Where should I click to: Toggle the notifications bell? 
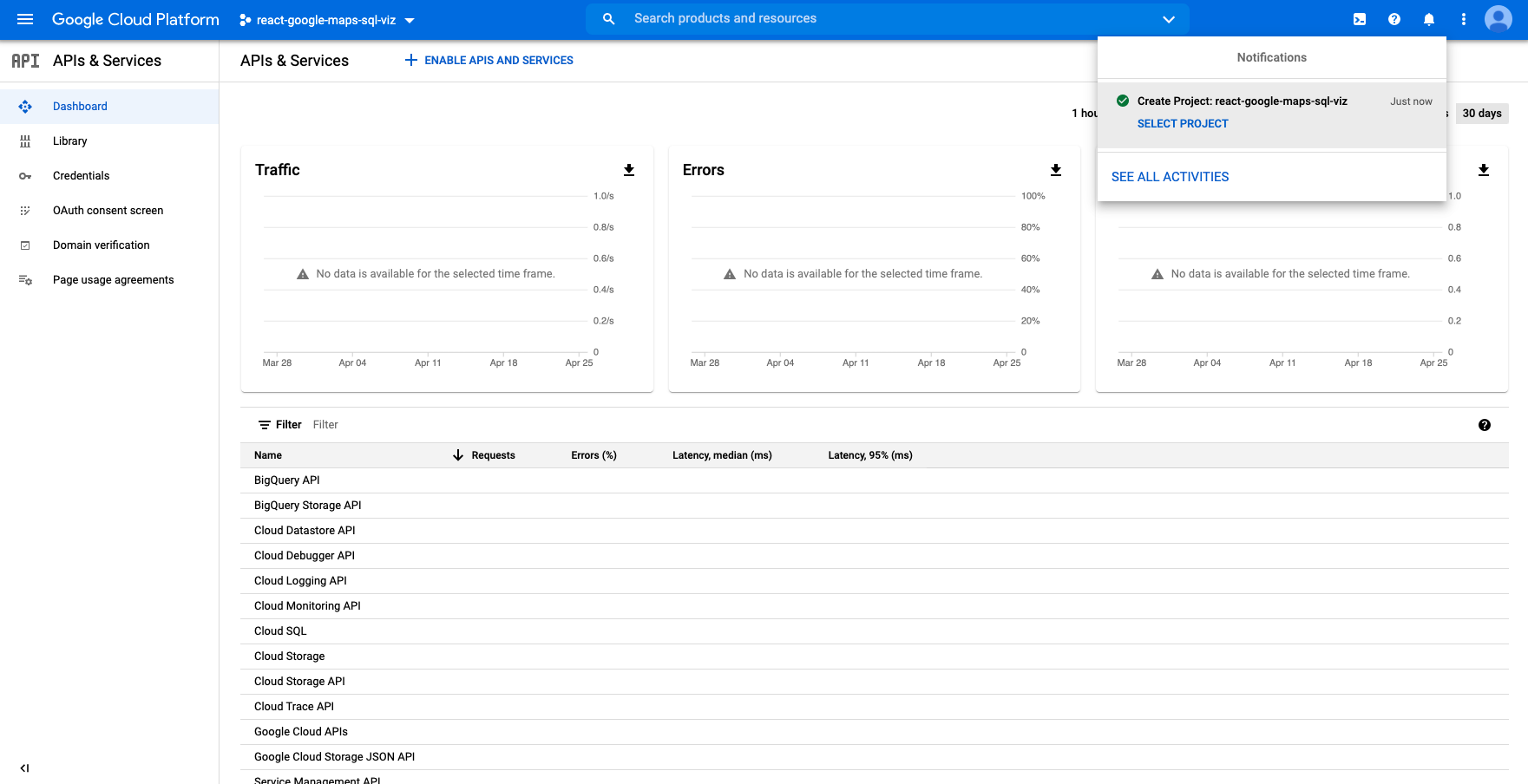pos(1429,19)
